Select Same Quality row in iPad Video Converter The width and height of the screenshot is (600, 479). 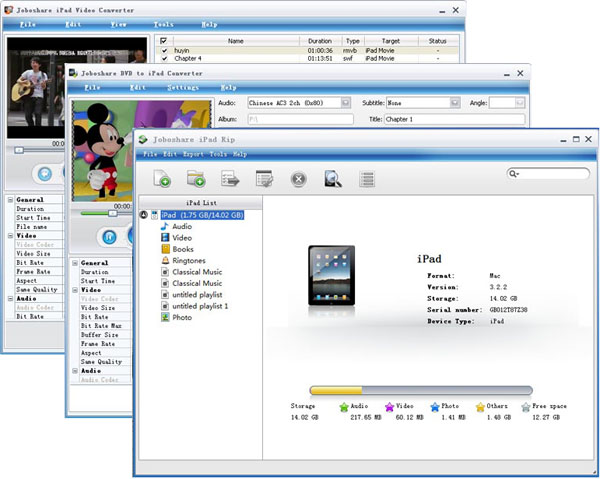point(38,290)
